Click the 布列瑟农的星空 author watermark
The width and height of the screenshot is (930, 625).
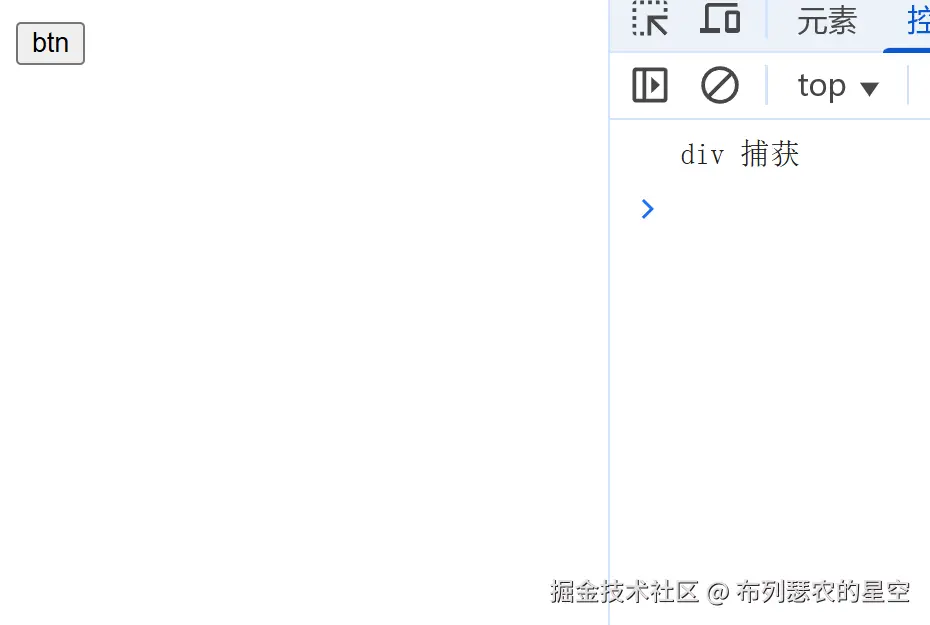click(823, 592)
